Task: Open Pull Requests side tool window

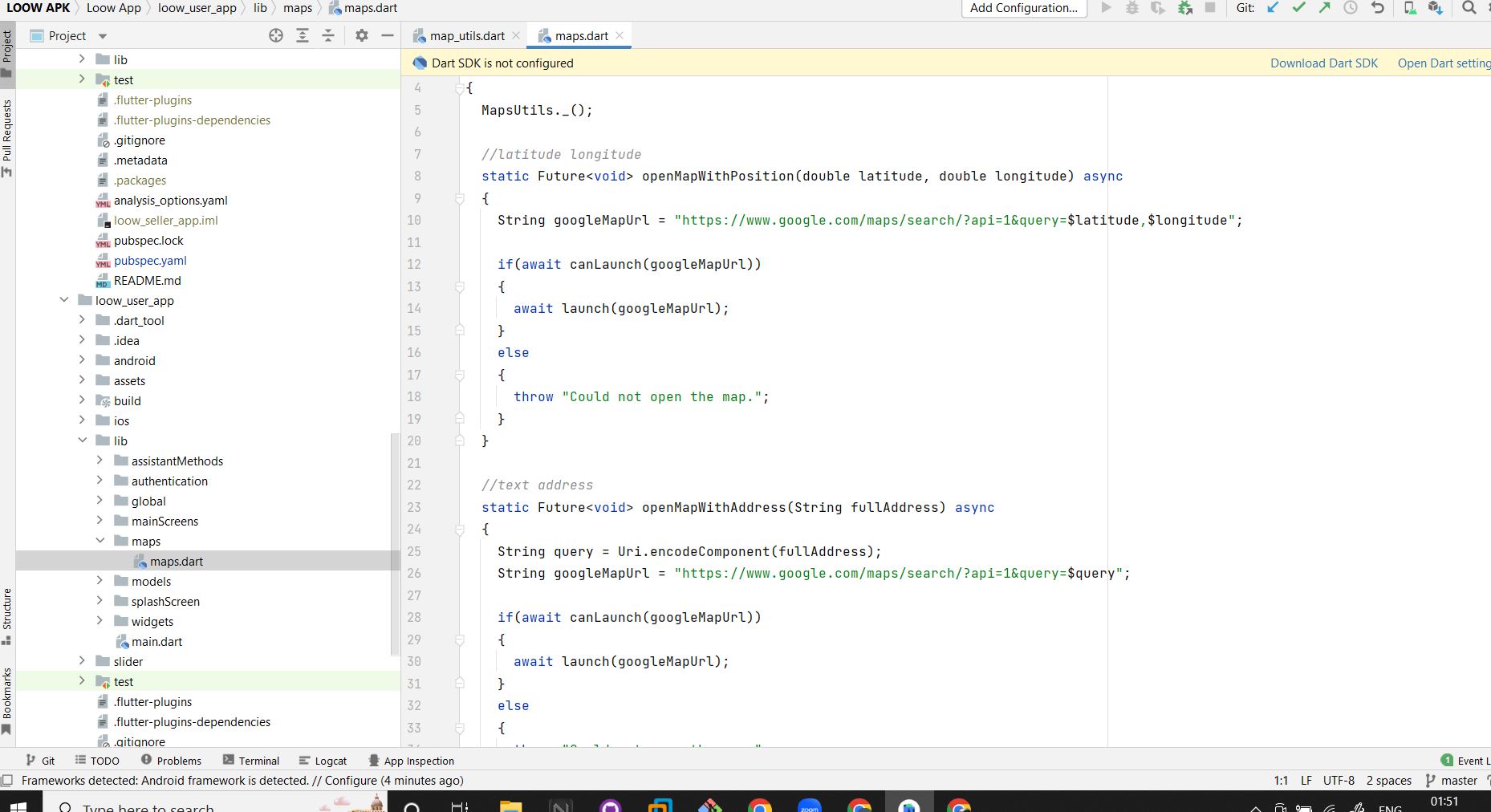Action: 7,137
